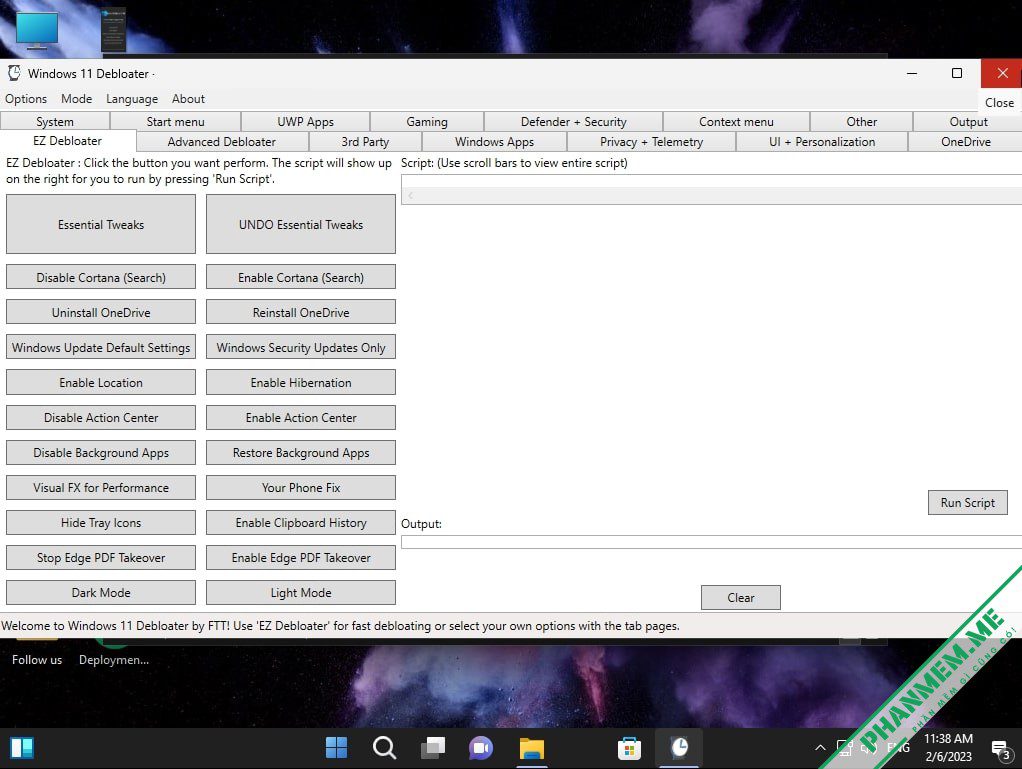1022x769 pixels.
Task: Open the Language menu
Action: (132, 98)
